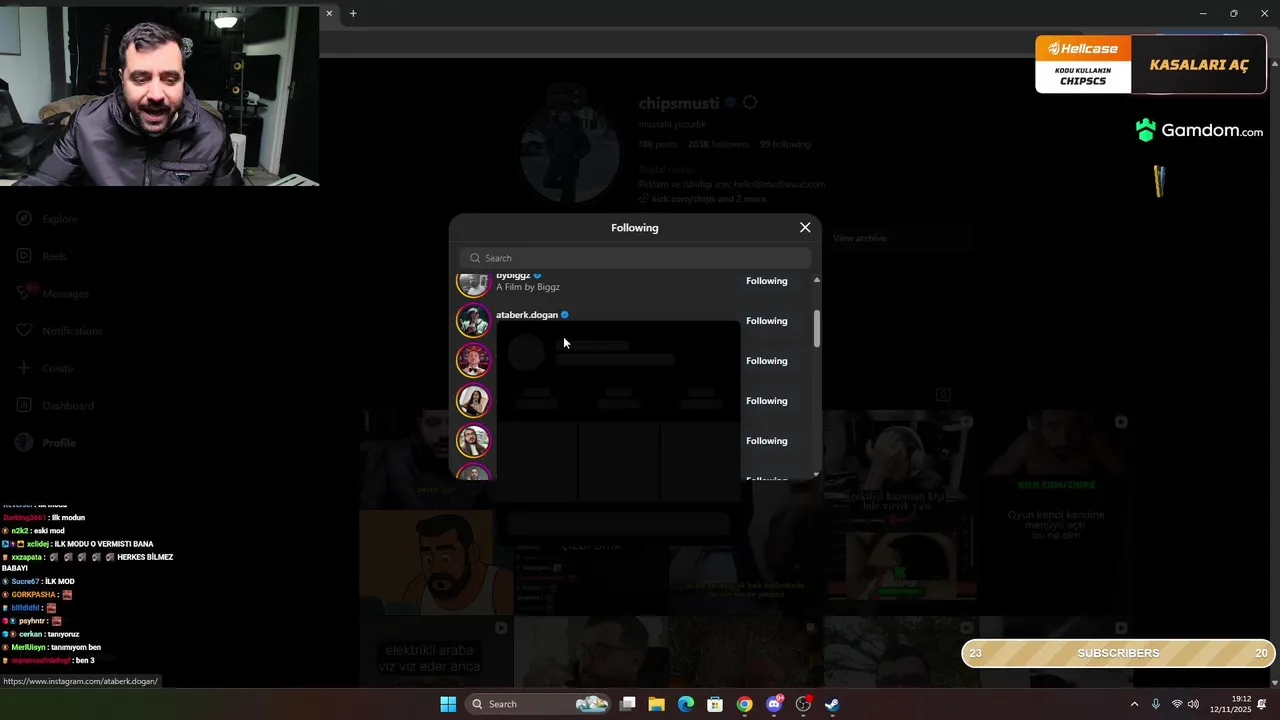
Task: Open ataberk.dogan's profile link
Action: [x=527, y=315]
